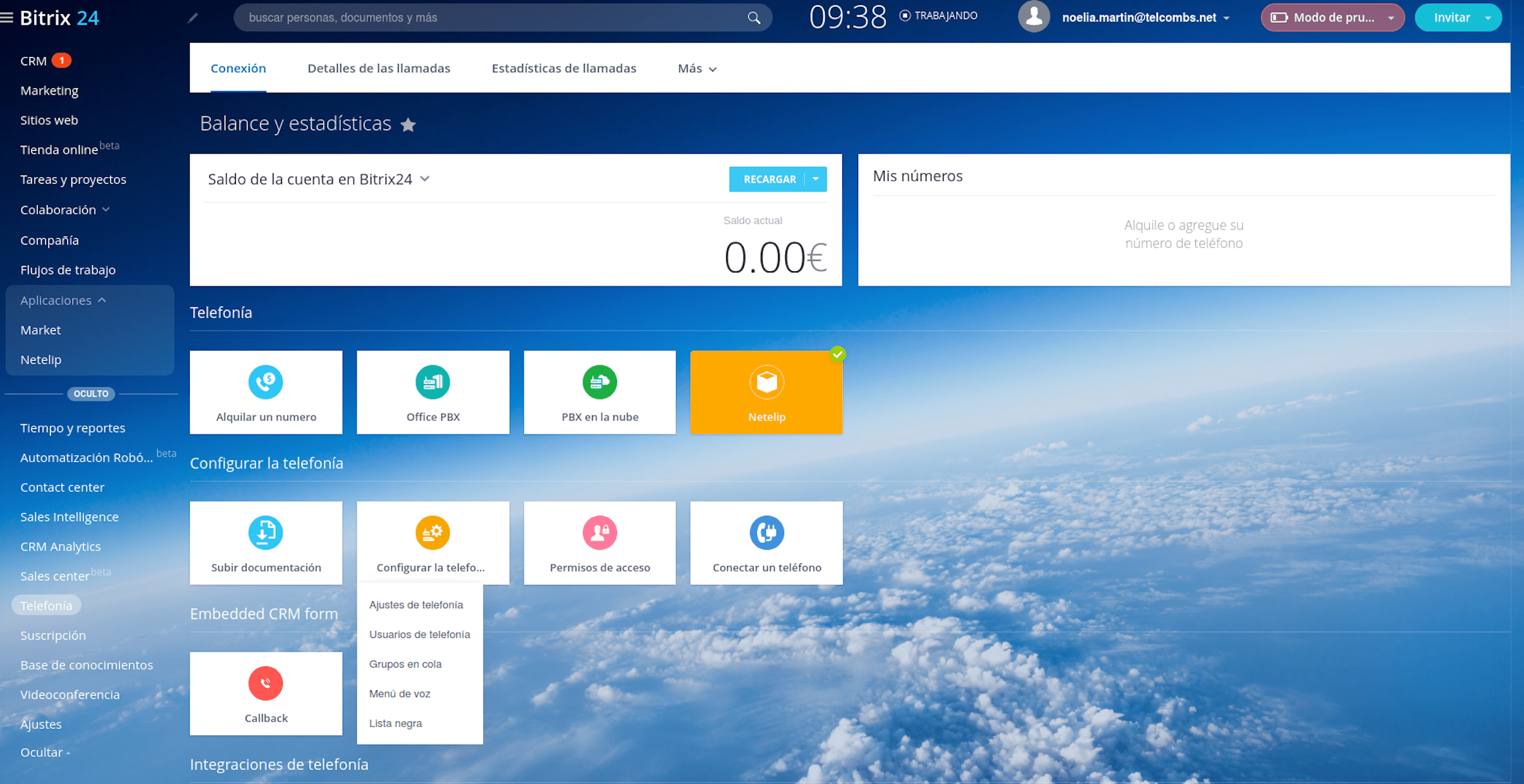The width and height of the screenshot is (1524, 784).
Task: Collapse the Aplicaciones sidebar section
Action: point(63,300)
